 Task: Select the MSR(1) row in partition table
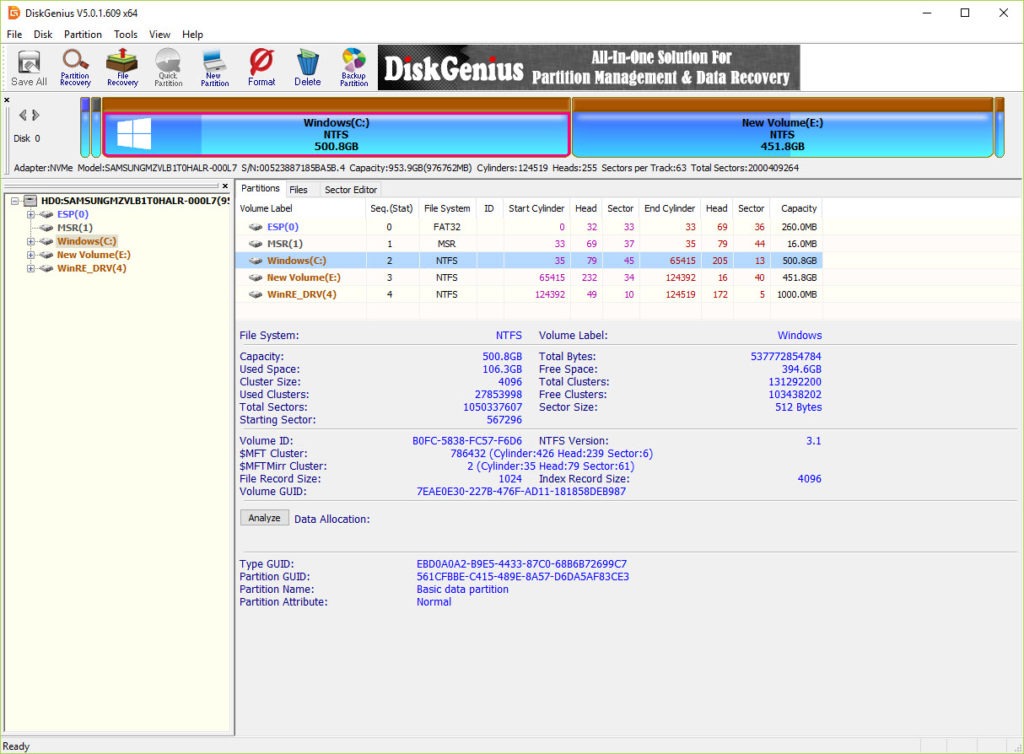[528, 244]
